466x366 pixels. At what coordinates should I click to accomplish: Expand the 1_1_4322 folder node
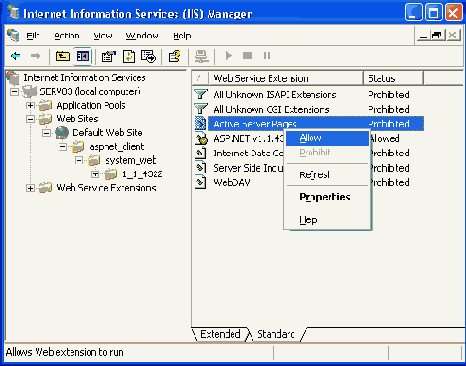[x=95, y=174]
